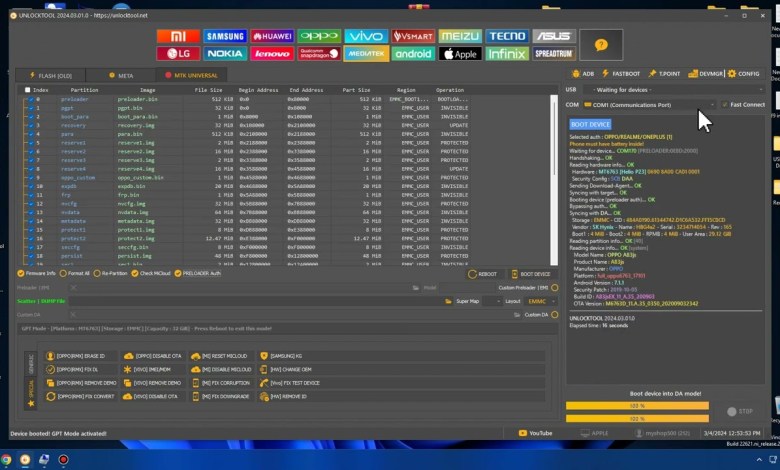This screenshot has height=470, width=780.
Task: Open the Layout EMMC dropdown
Action: tap(540, 301)
